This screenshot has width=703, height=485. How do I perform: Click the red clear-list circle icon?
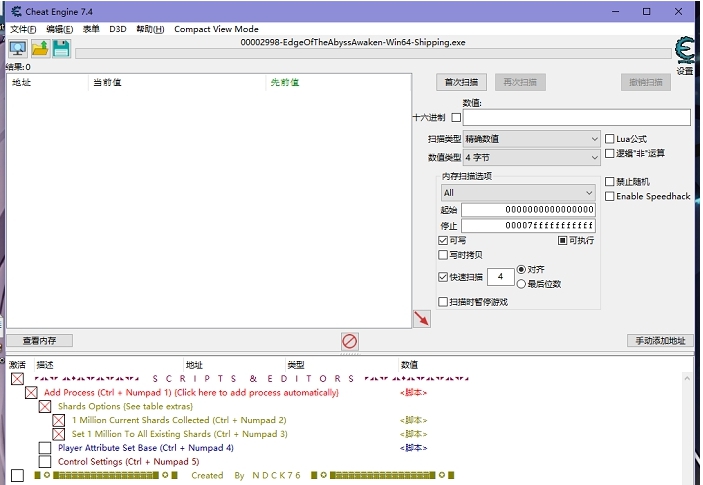[x=349, y=342]
